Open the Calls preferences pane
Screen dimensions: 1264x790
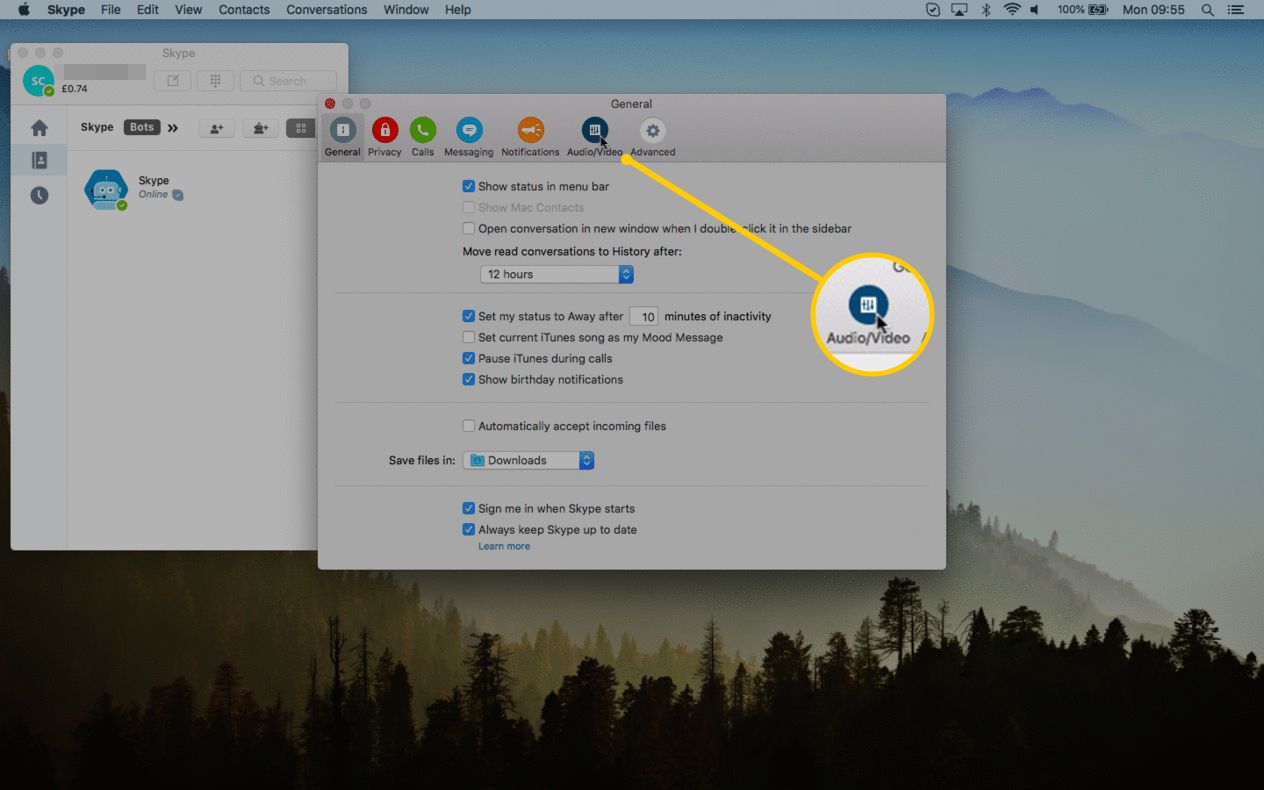tap(423, 136)
